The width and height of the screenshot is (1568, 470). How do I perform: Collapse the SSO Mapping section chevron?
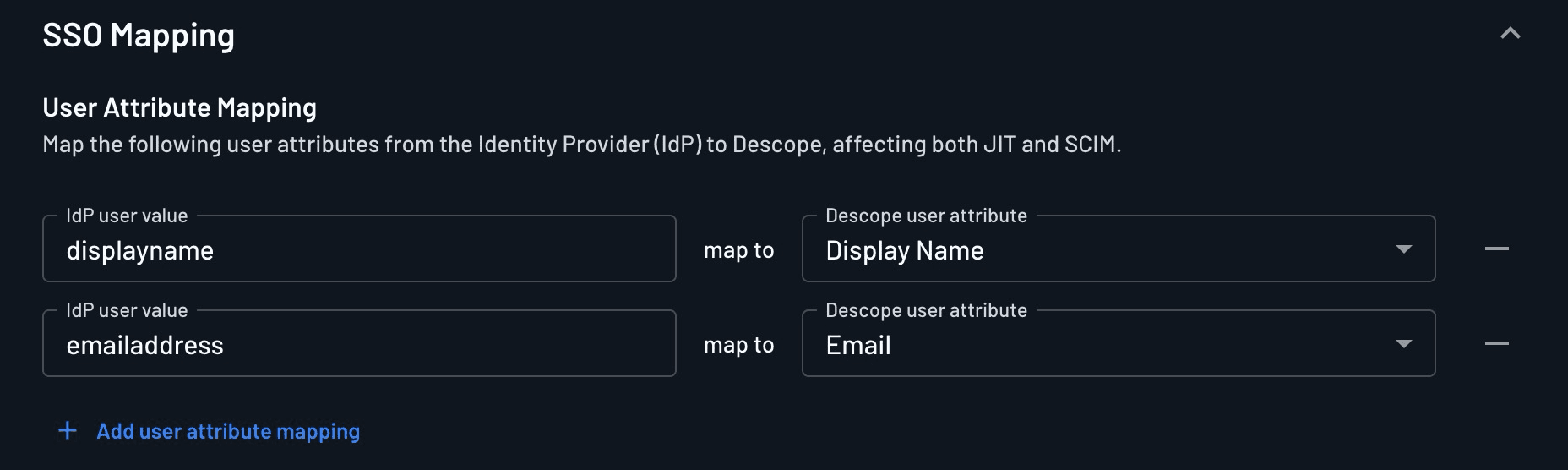pyautogui.click(x=1510, y=34)
